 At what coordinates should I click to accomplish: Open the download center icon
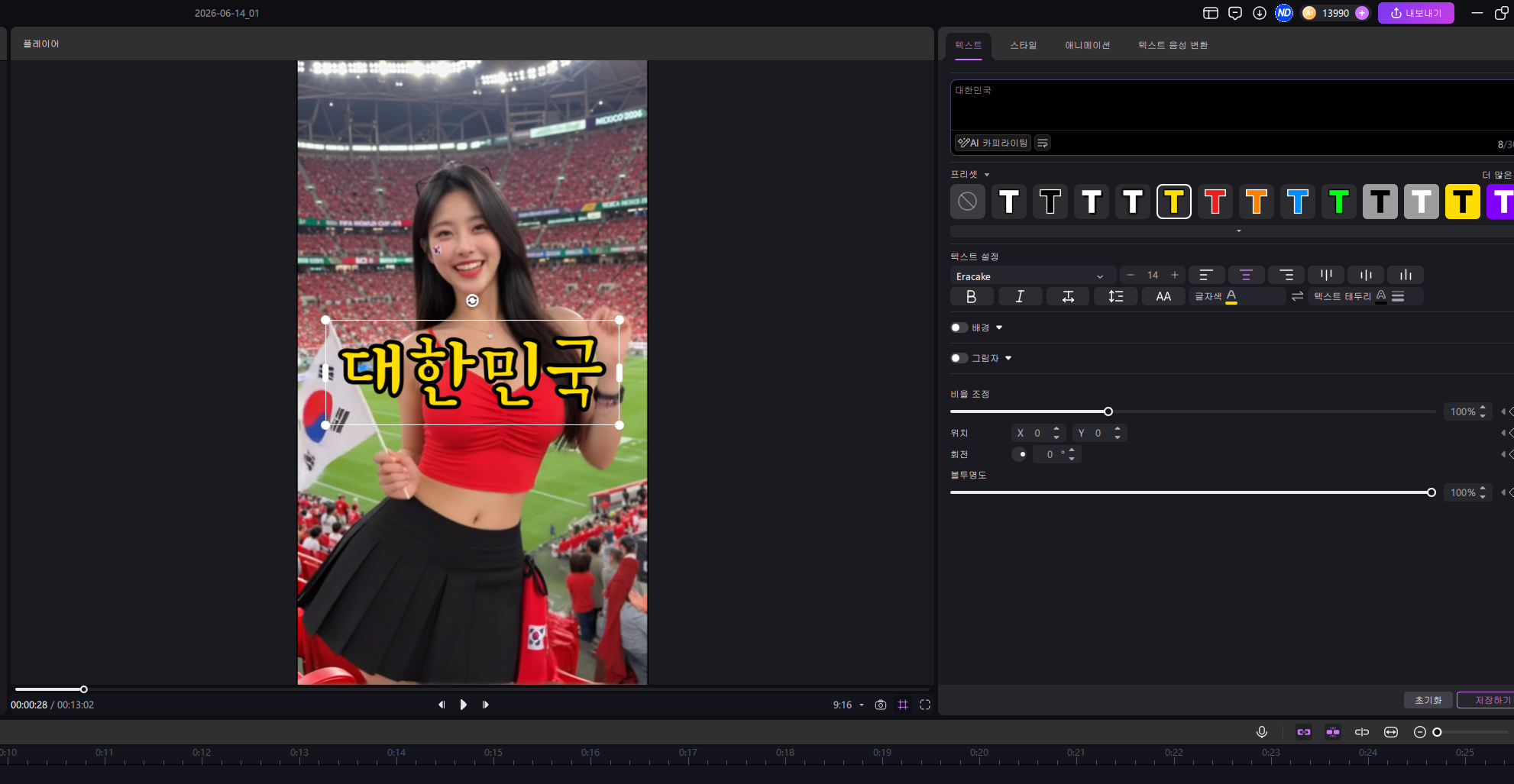point(1260,13)
